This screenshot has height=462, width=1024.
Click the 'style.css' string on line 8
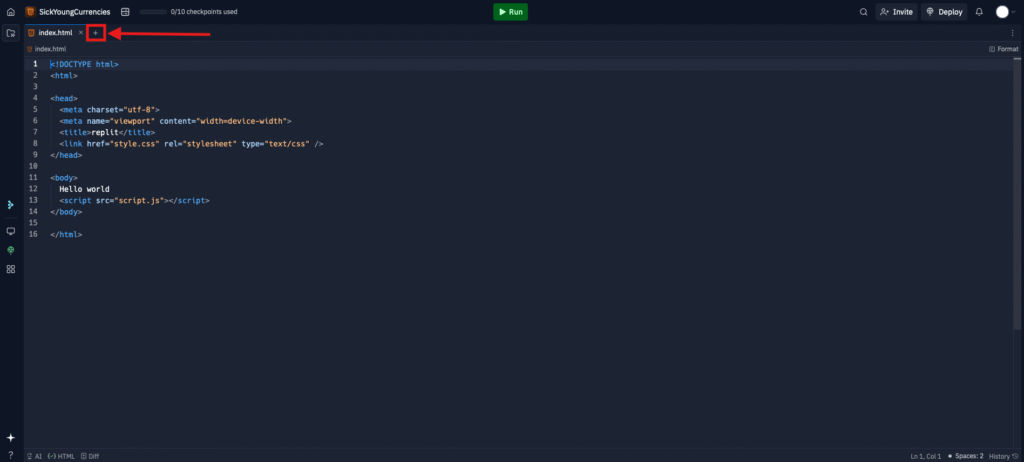[x=135, y=143]
